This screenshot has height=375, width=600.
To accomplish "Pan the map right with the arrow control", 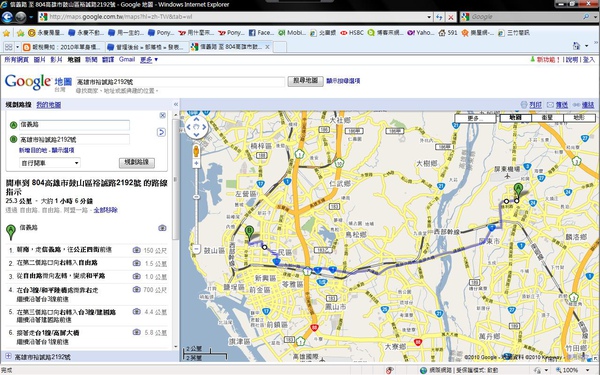I will point(204,127).
